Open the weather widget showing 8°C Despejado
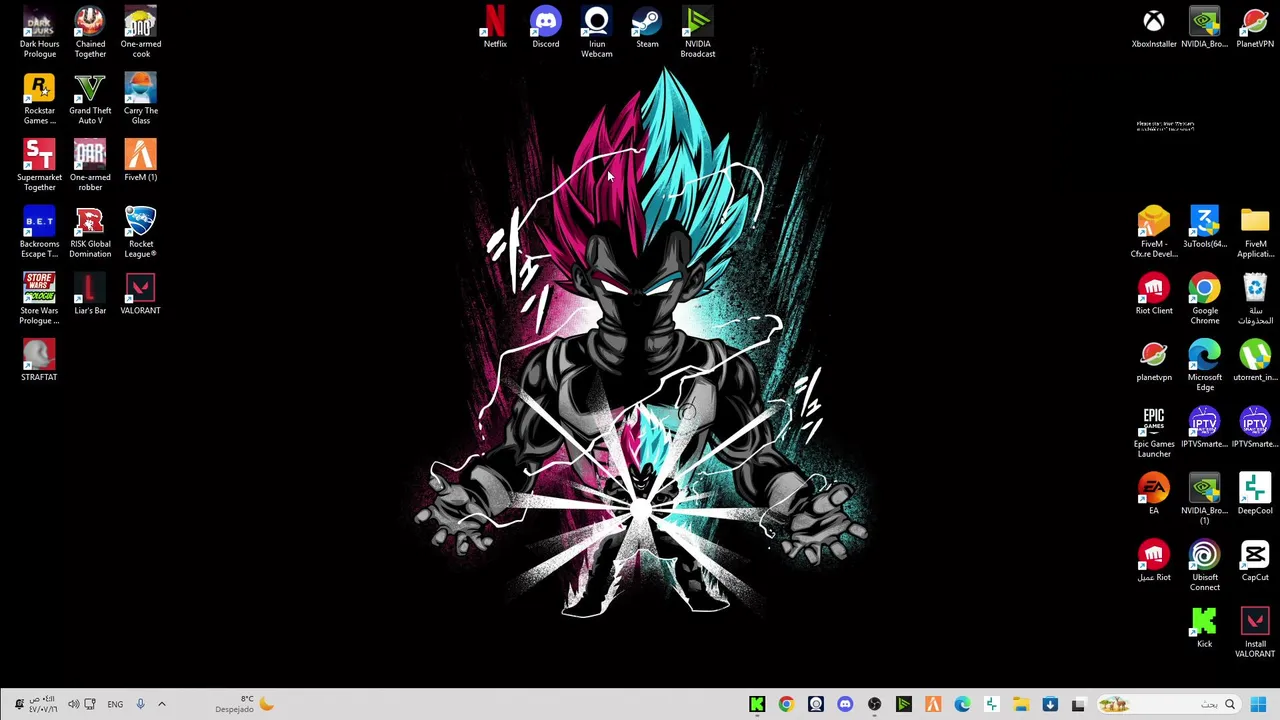 point(244,705)
